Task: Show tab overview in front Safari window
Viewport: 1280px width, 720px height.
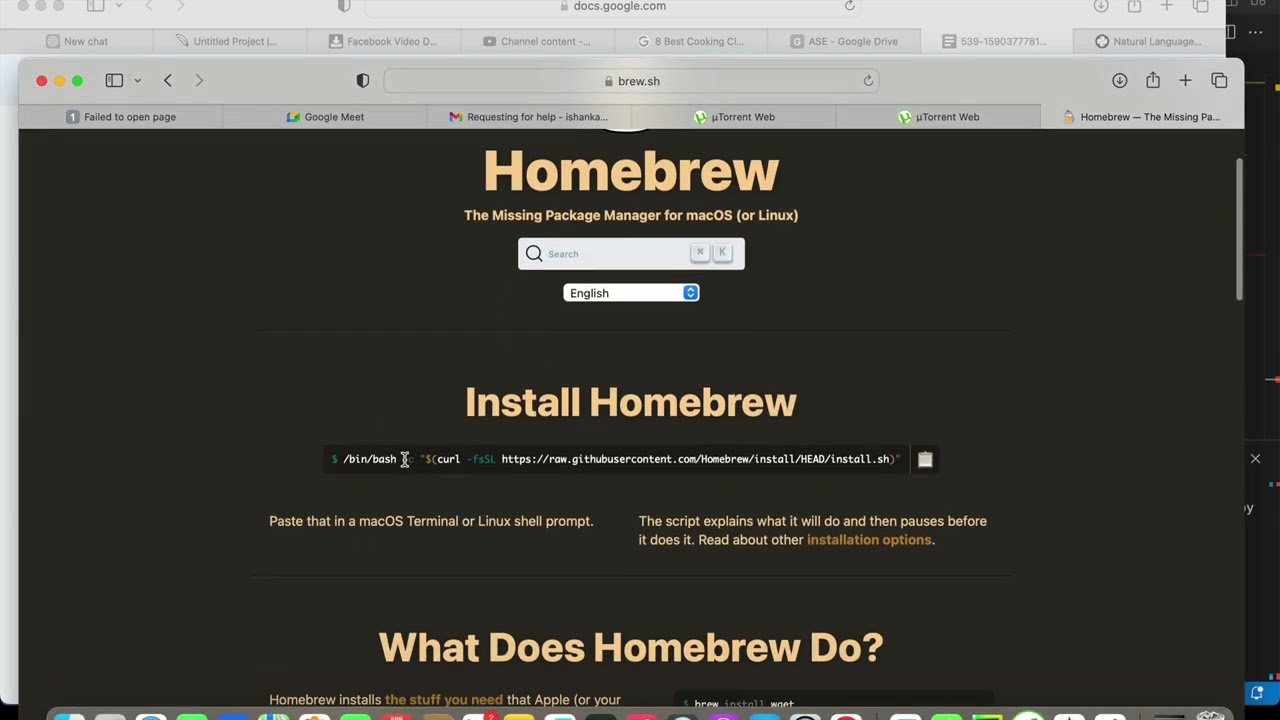Action: pos(1219,81)
